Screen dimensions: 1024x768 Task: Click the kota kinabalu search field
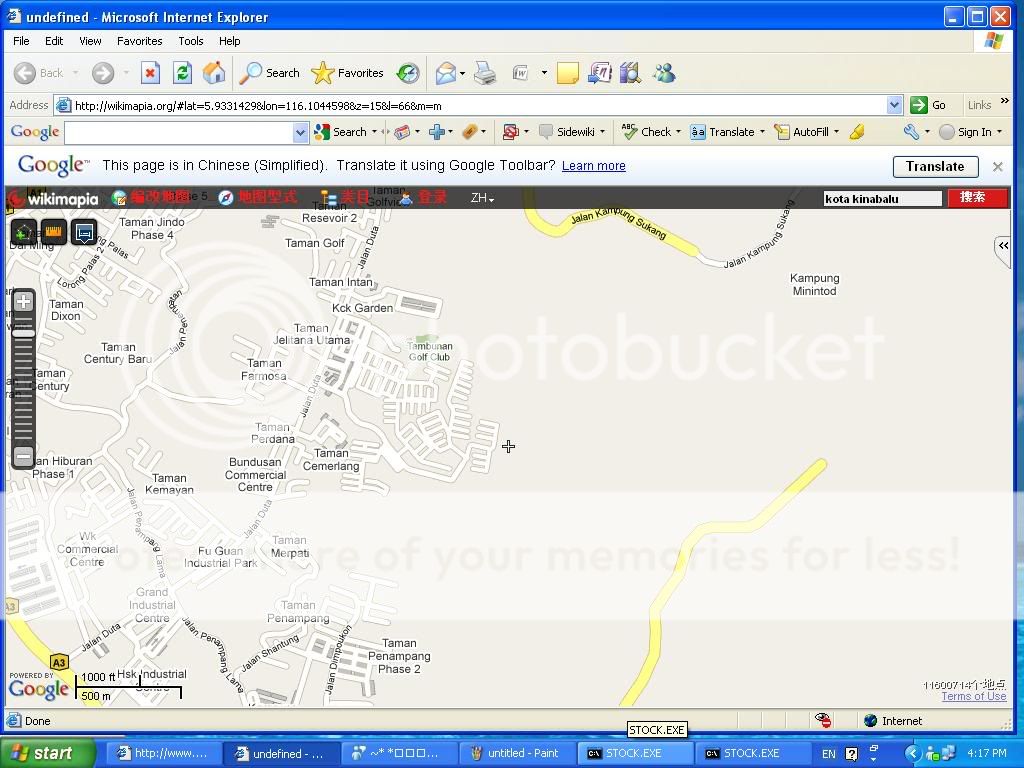click(x=881, y=198)
